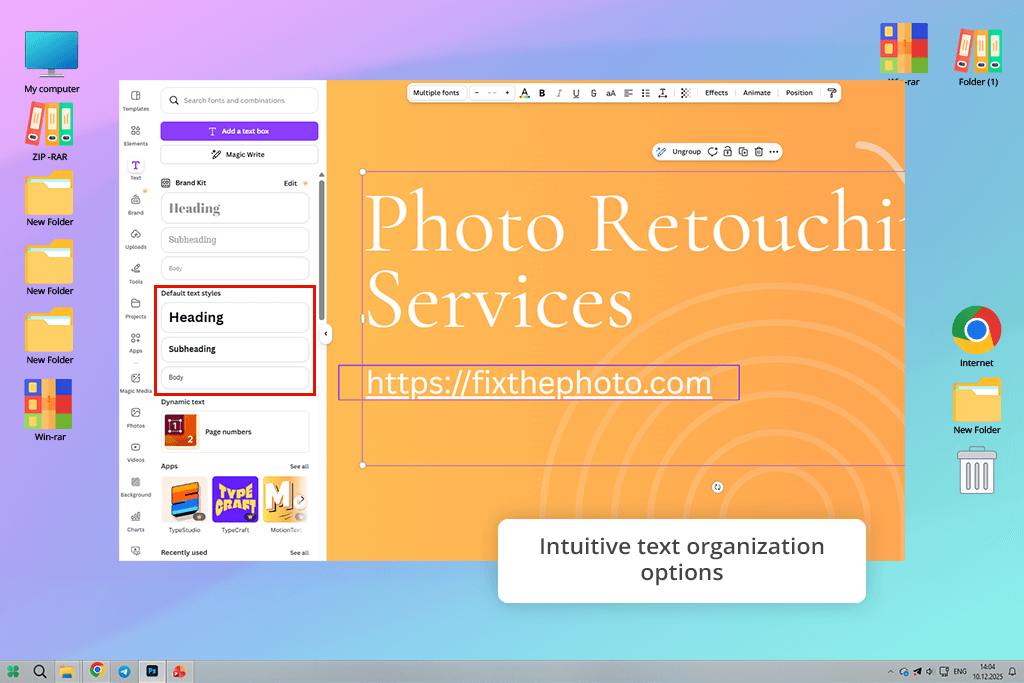Insert Page numbers dynamic text
Viewport: 1024px width, 683px height.
coord(235,432)
